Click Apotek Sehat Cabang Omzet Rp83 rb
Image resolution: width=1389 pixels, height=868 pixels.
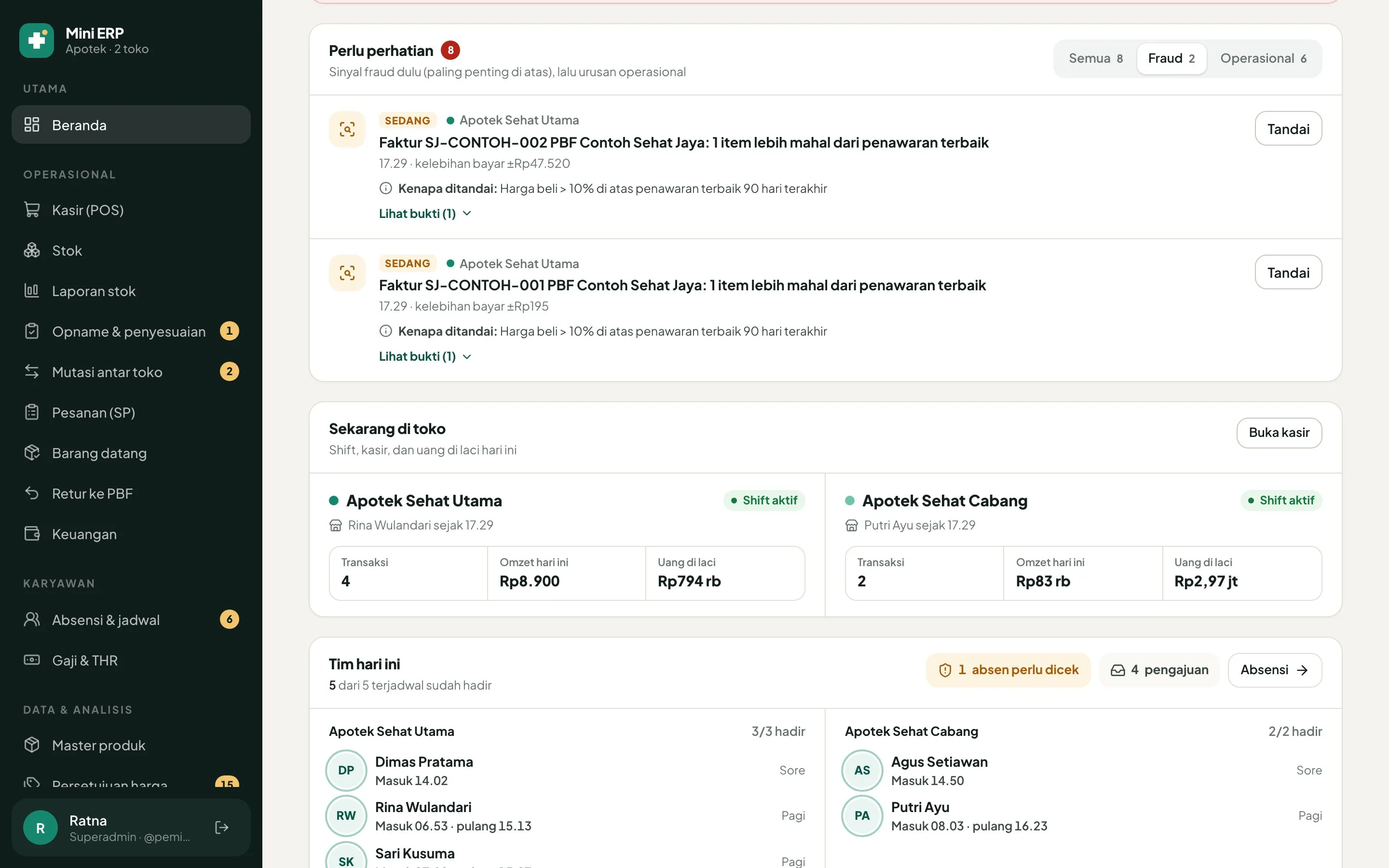[x=1082, y=573]
